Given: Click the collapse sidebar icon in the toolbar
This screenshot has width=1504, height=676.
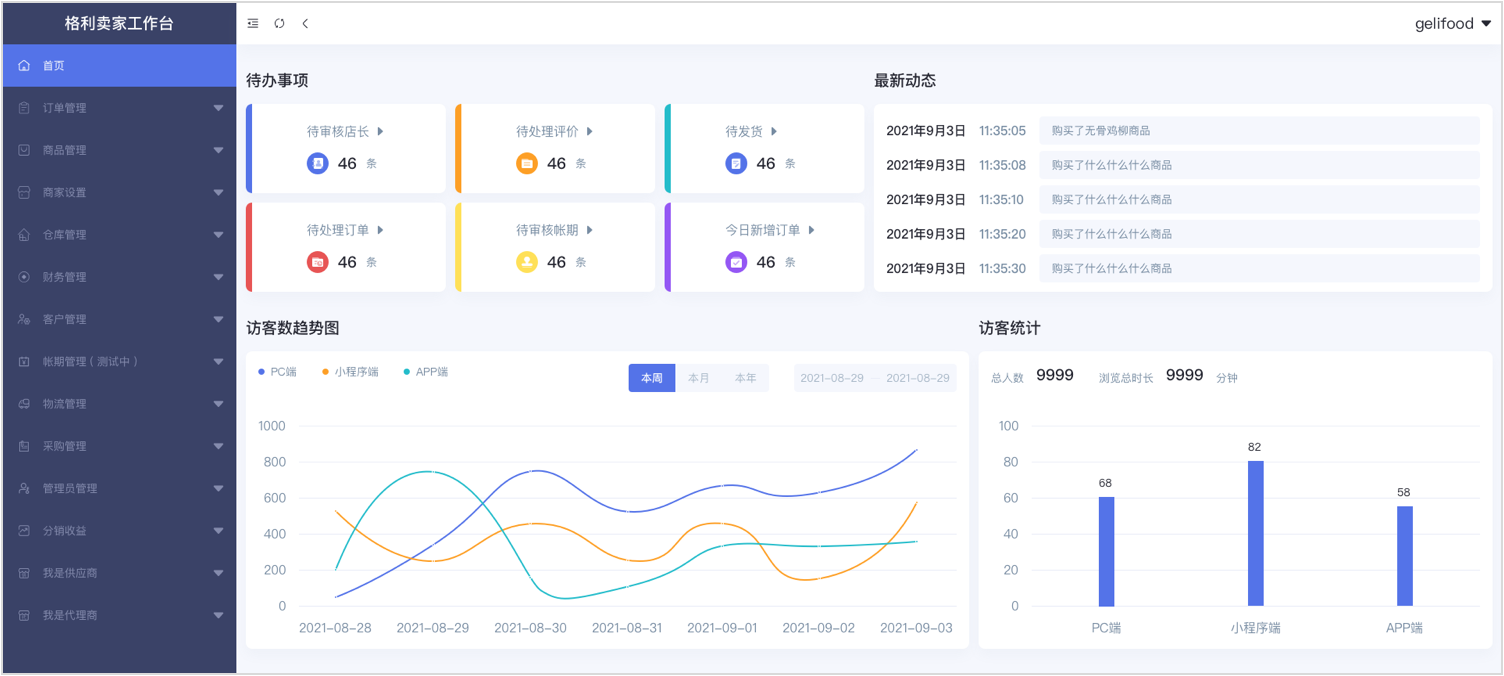Looking at the screenshot, I should pos(253,22).
